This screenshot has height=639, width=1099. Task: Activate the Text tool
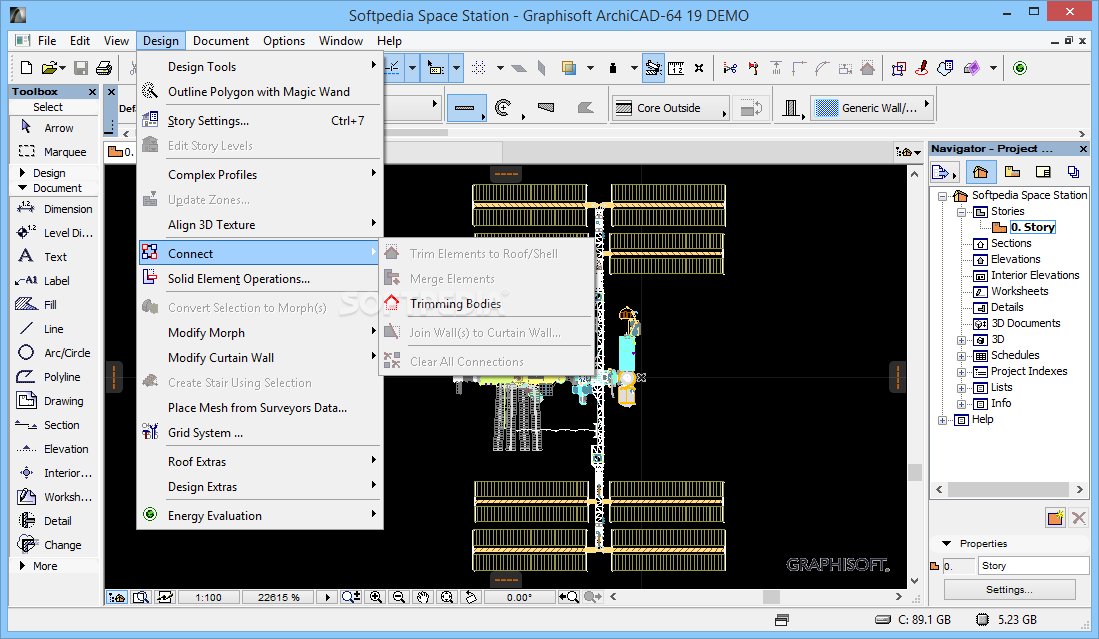pos(53,256)
